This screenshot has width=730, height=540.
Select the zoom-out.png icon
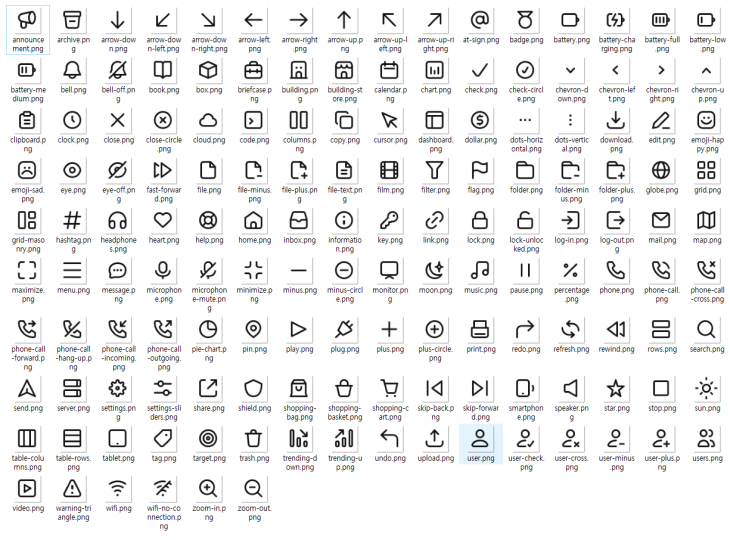253,488
